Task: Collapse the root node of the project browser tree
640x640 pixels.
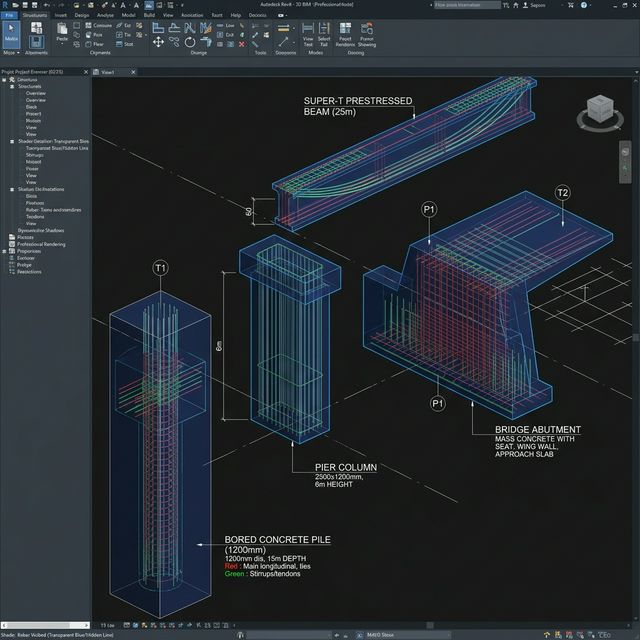Action: point(4,80)
